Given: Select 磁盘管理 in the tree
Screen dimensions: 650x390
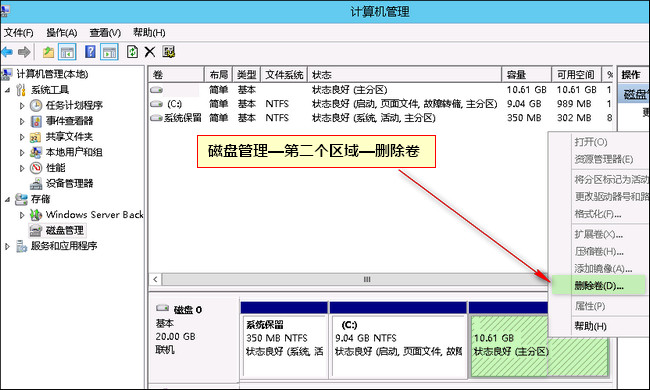Looking at the screenshot, I should pyautogui.click(x=65, y=230).
